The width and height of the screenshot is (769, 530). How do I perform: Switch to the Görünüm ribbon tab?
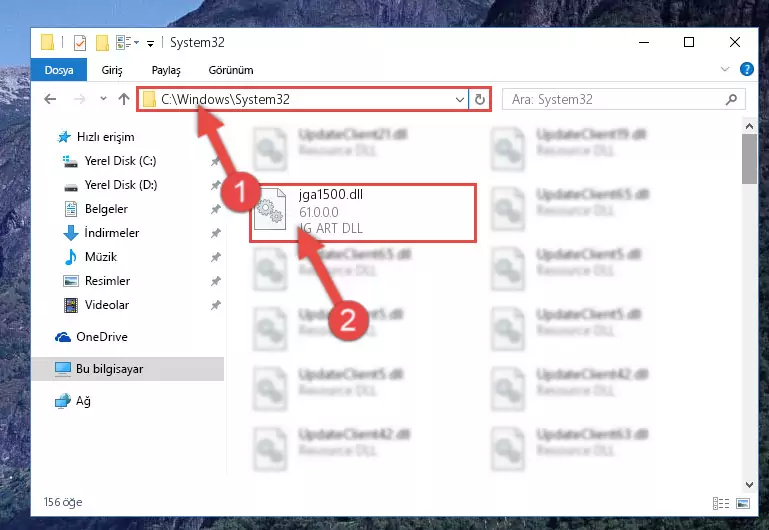point(231,70)
